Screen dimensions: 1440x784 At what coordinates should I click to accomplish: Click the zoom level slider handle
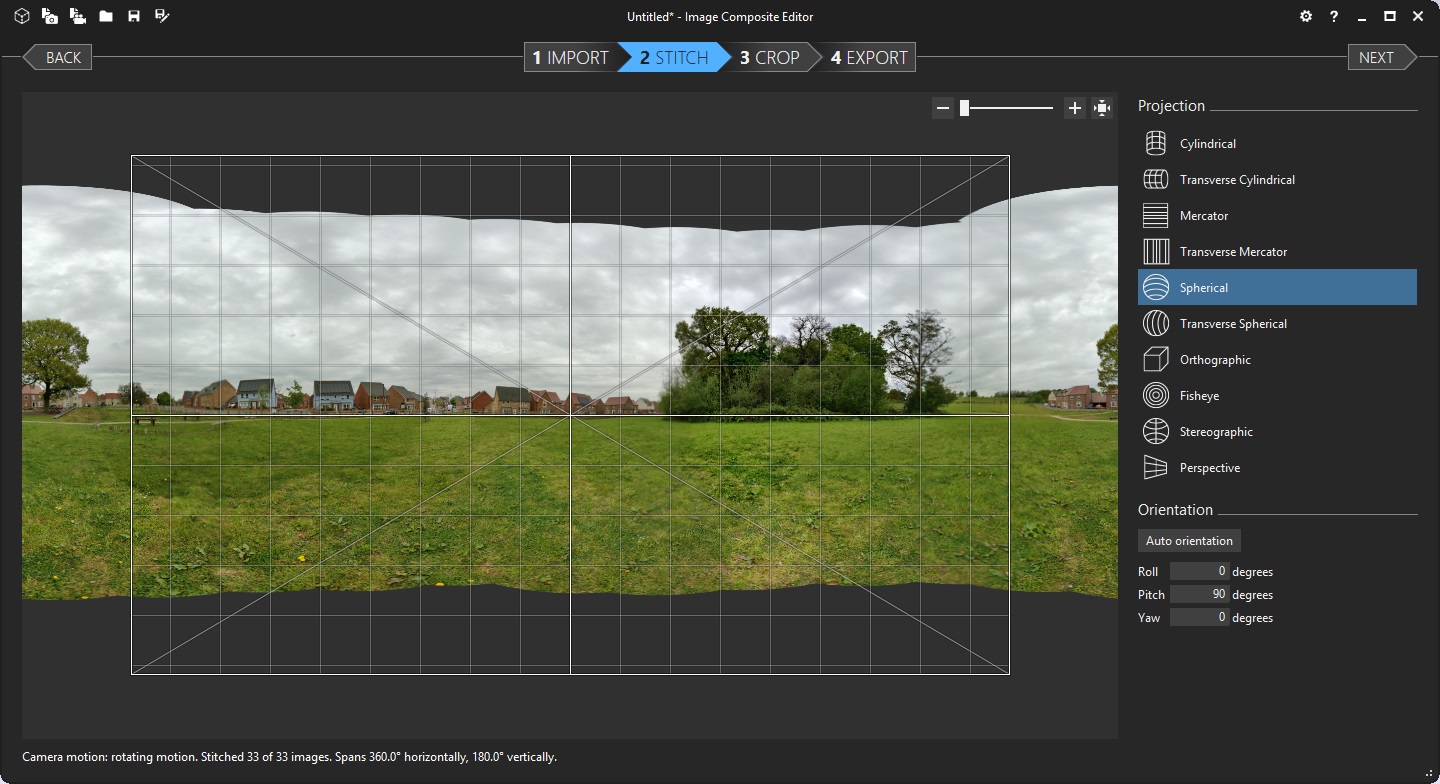[x=964, y=108]
